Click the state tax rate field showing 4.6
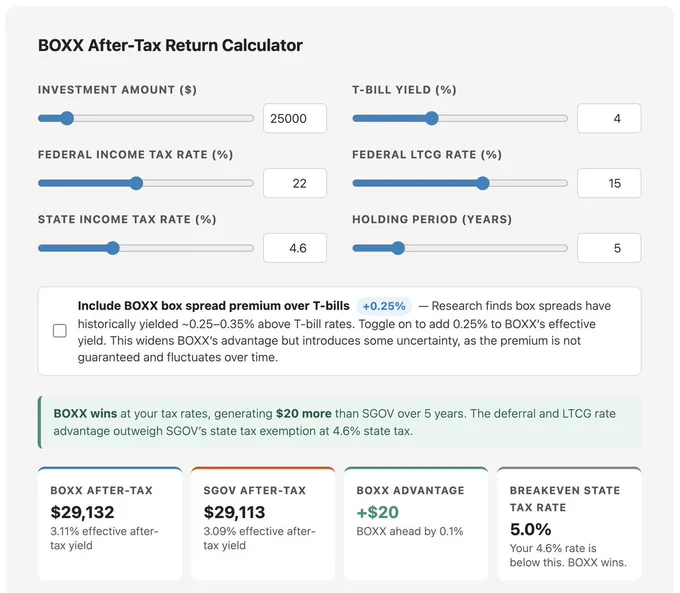 pyautogui.click(x=295, y=248)
